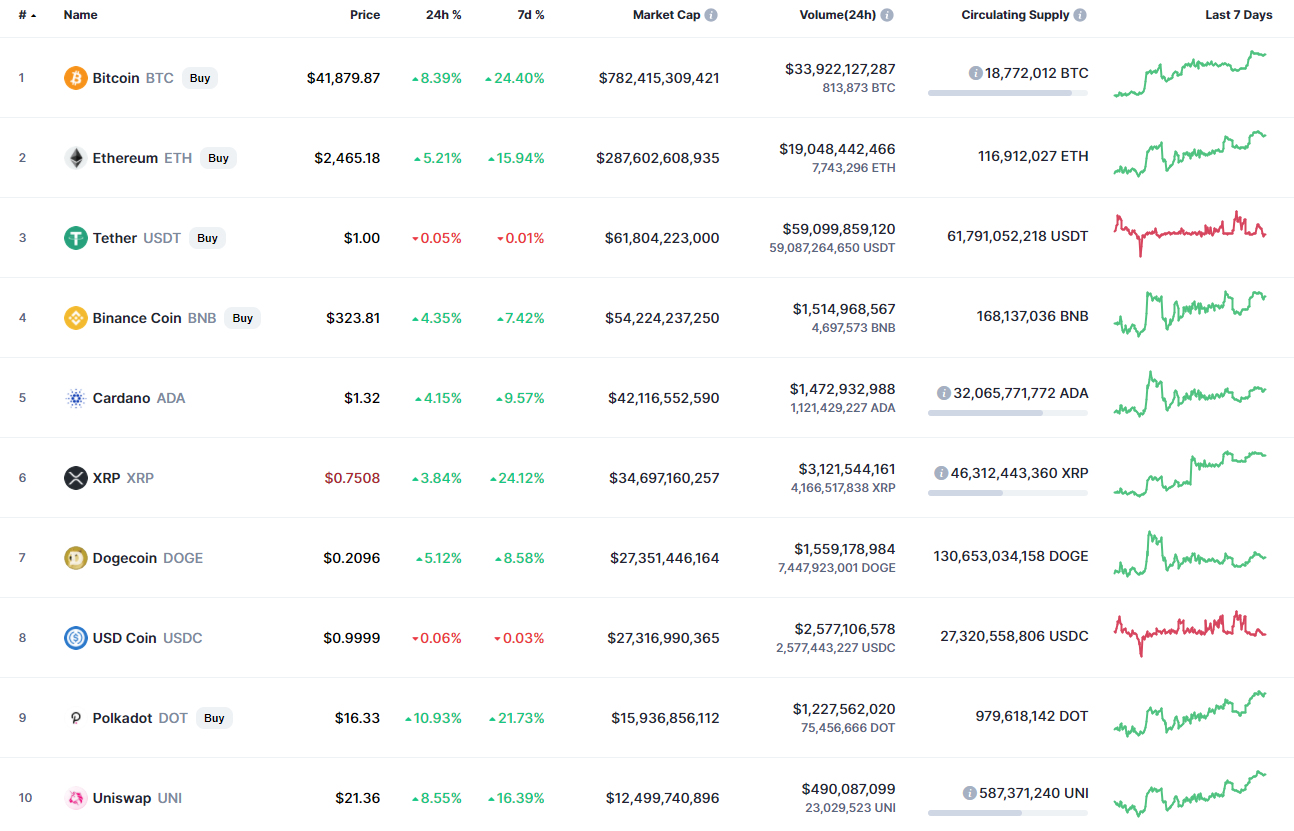This screenshot has width=1294, height=831.
Task: Sort table by 24h % column header
Action: (443, 15)
